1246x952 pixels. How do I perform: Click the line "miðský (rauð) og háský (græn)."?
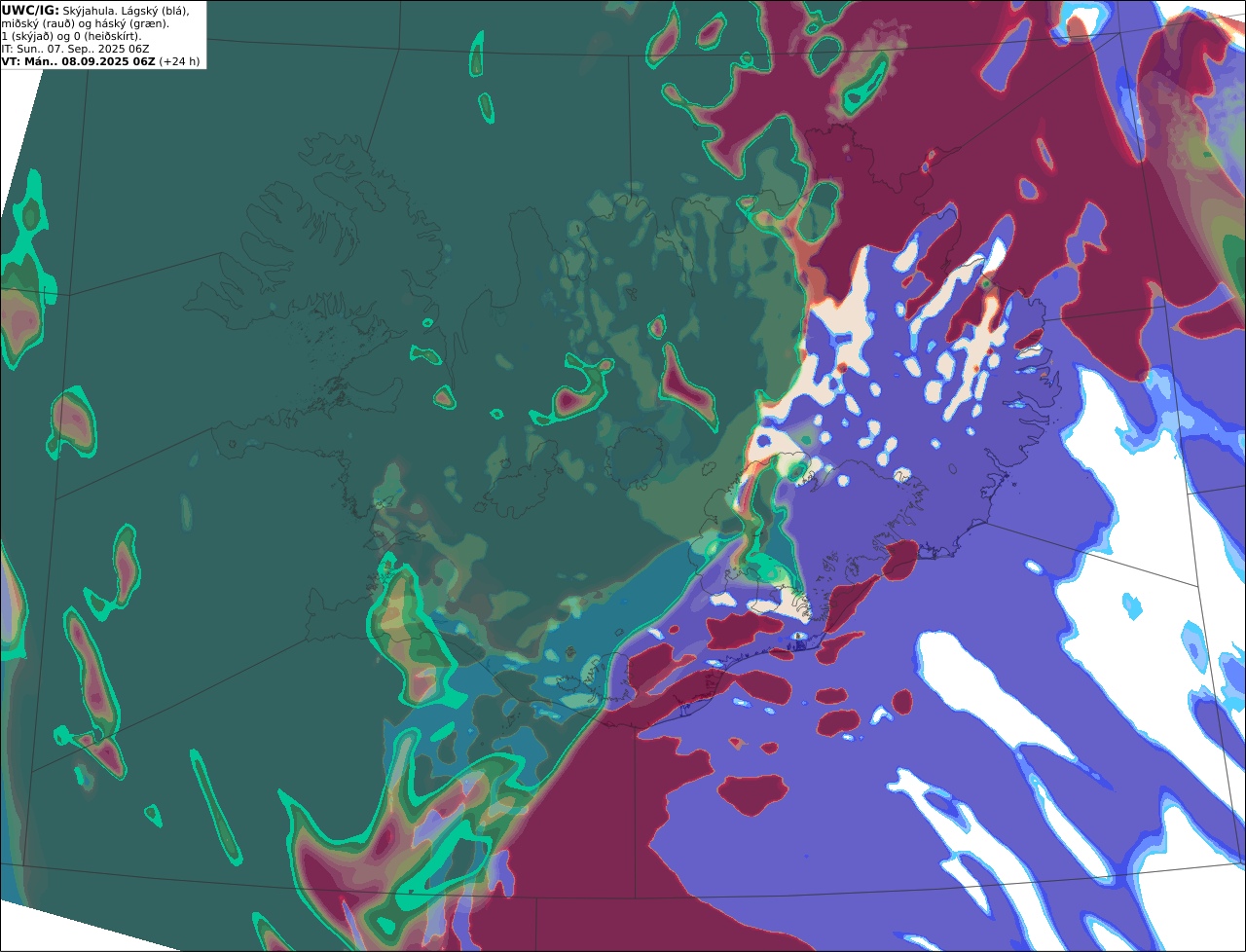point(85,23)
